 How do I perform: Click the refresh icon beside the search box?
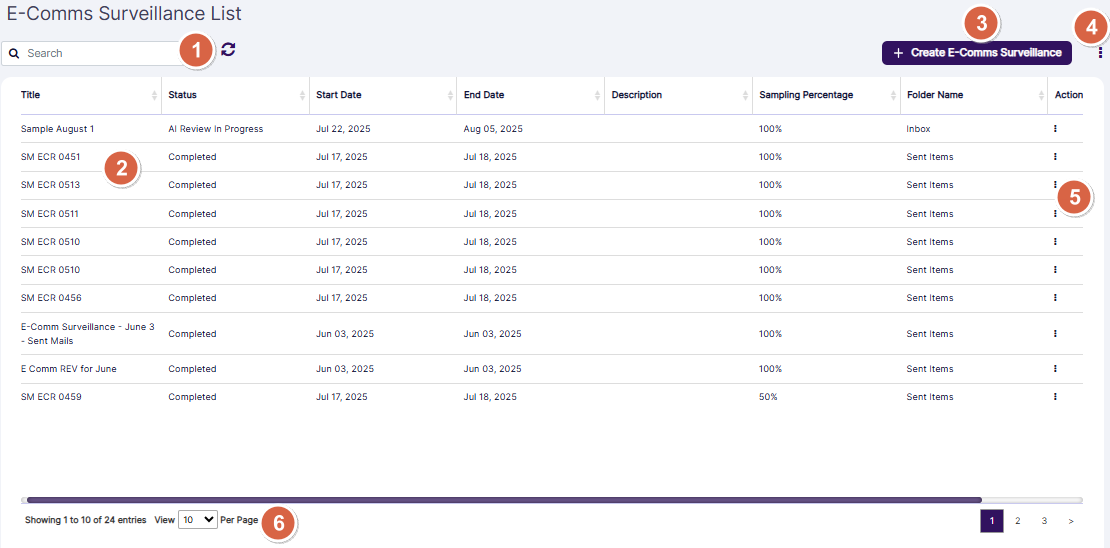coord(229,49)
